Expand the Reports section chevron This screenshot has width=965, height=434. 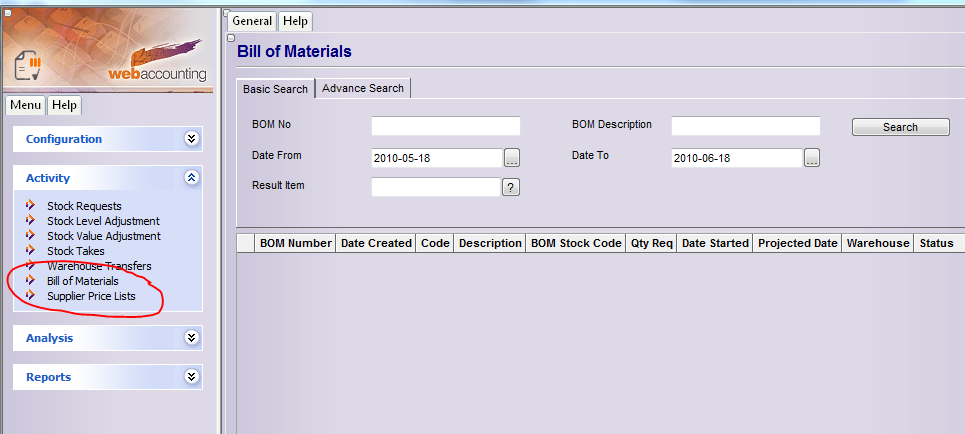click(x=192, y=377)
